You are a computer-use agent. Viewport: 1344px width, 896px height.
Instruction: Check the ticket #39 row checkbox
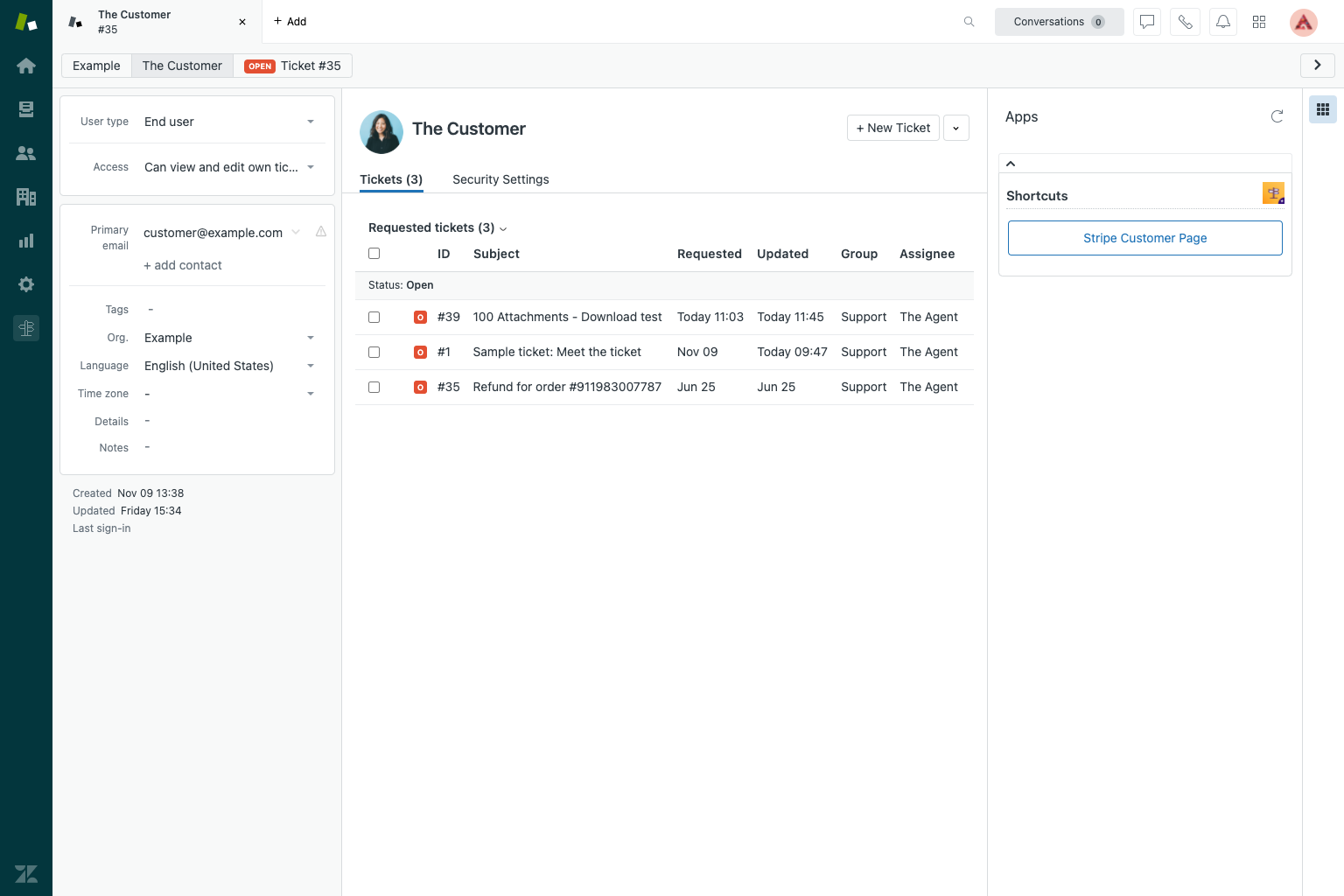click(374, 317)
